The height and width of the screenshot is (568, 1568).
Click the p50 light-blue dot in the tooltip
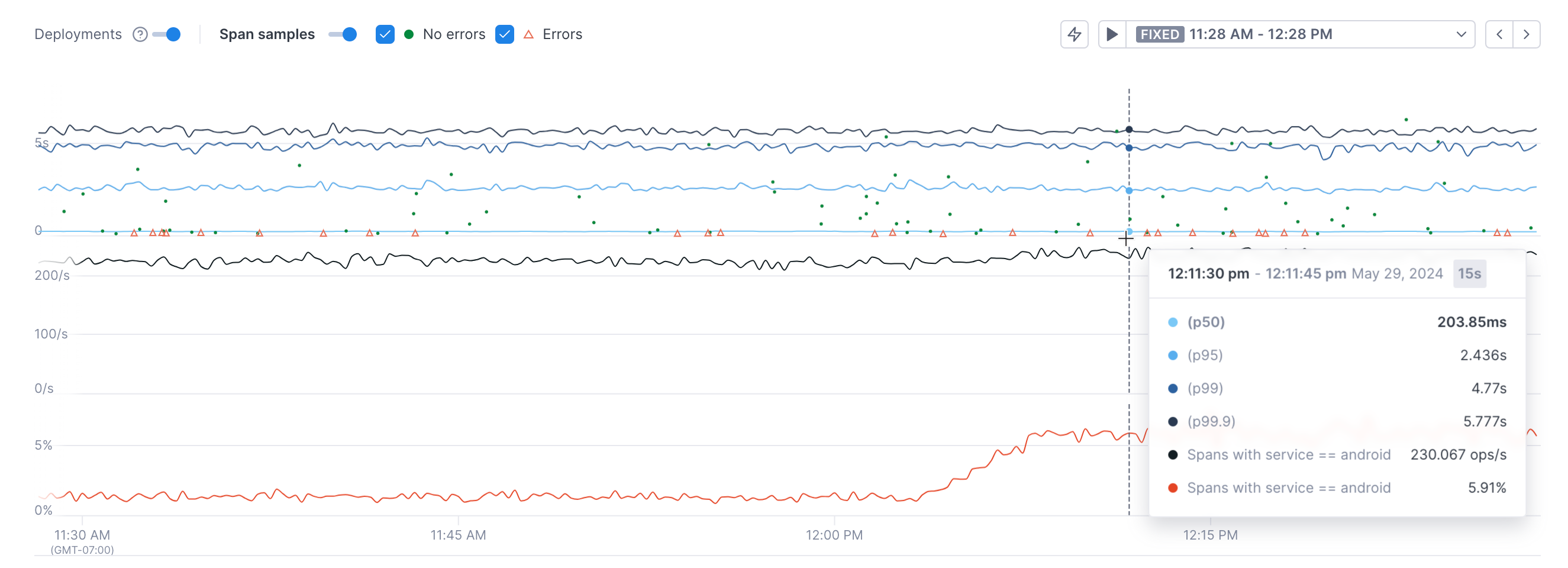tap(1172, 322)
